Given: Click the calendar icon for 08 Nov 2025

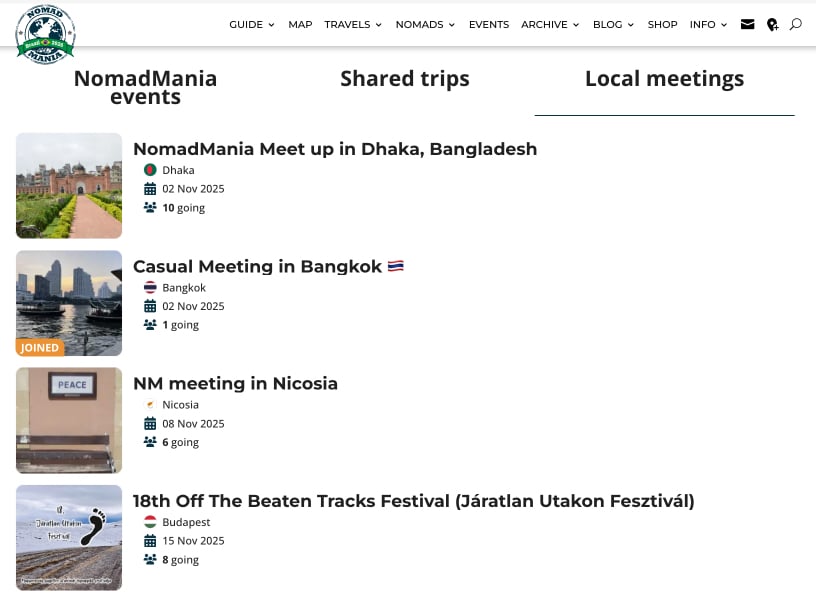Looking at the screenshot, I should tap(150, 424).
